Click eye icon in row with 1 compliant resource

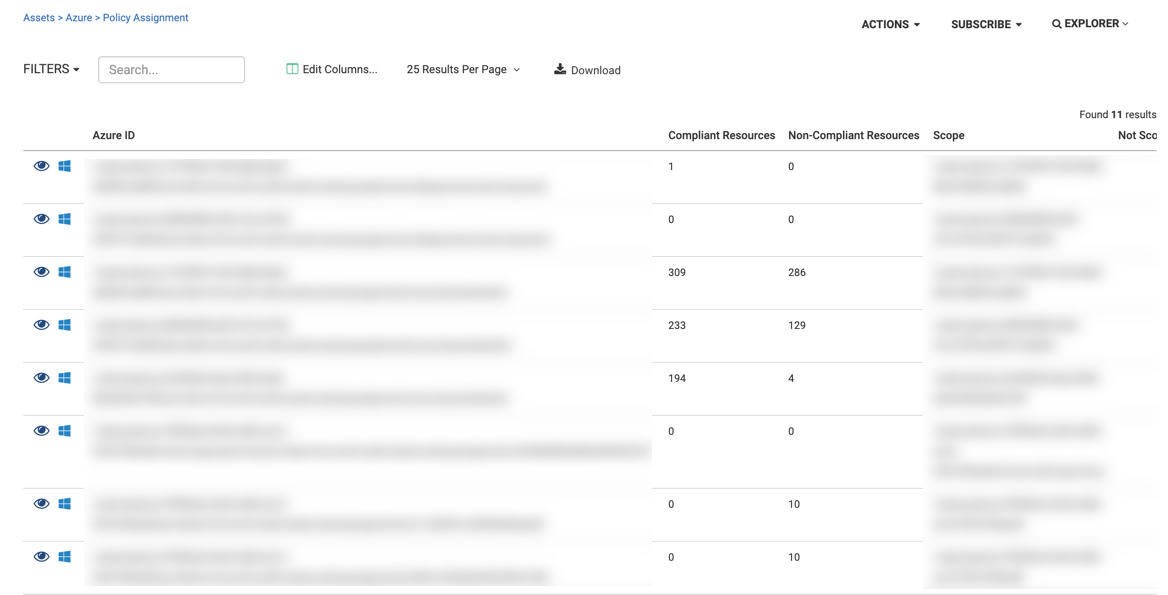(42, 166)
